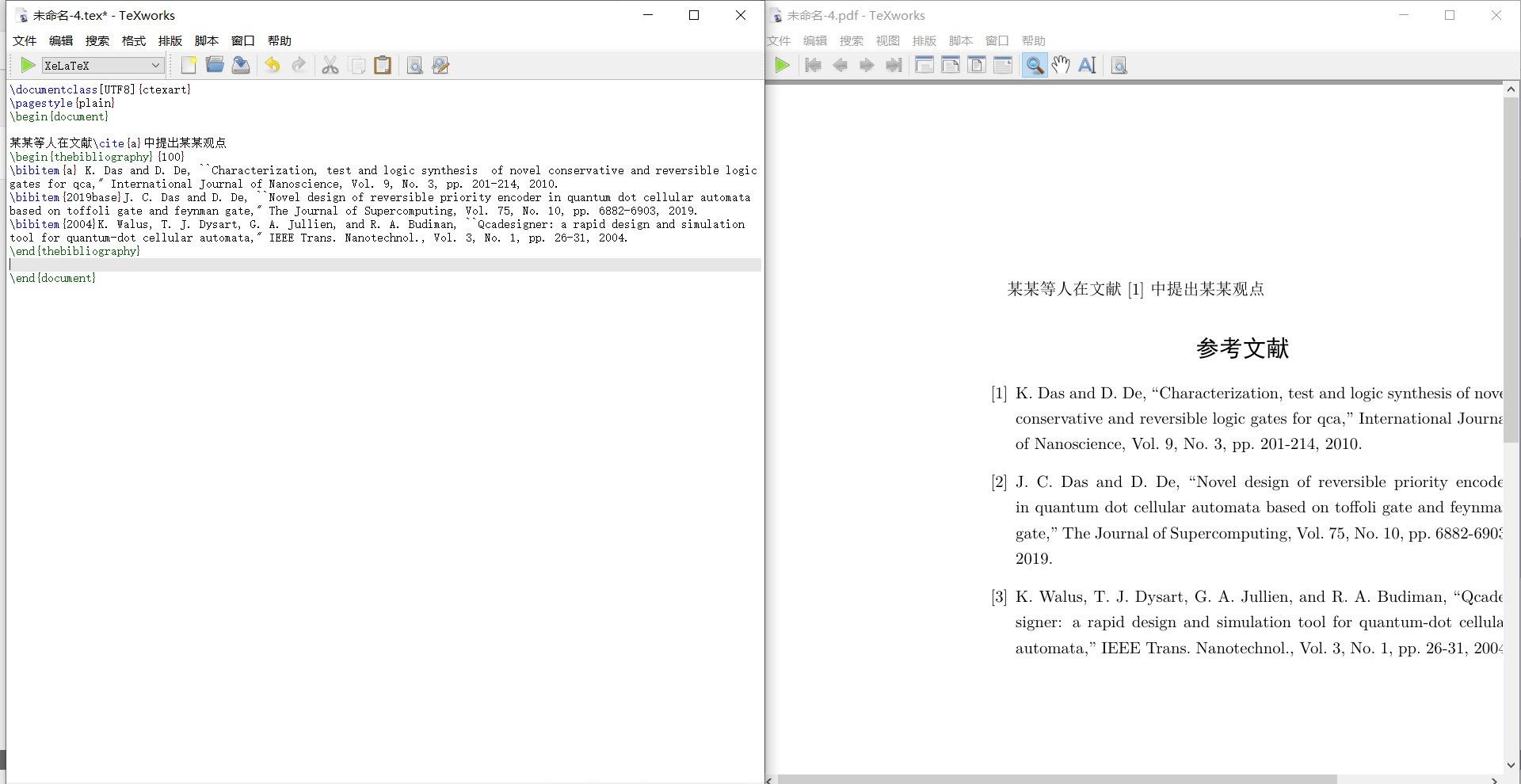Click the PDF preview horizontal scrollbar thumb
The image size is (1521, 784).
click(x=1058, y=779)
